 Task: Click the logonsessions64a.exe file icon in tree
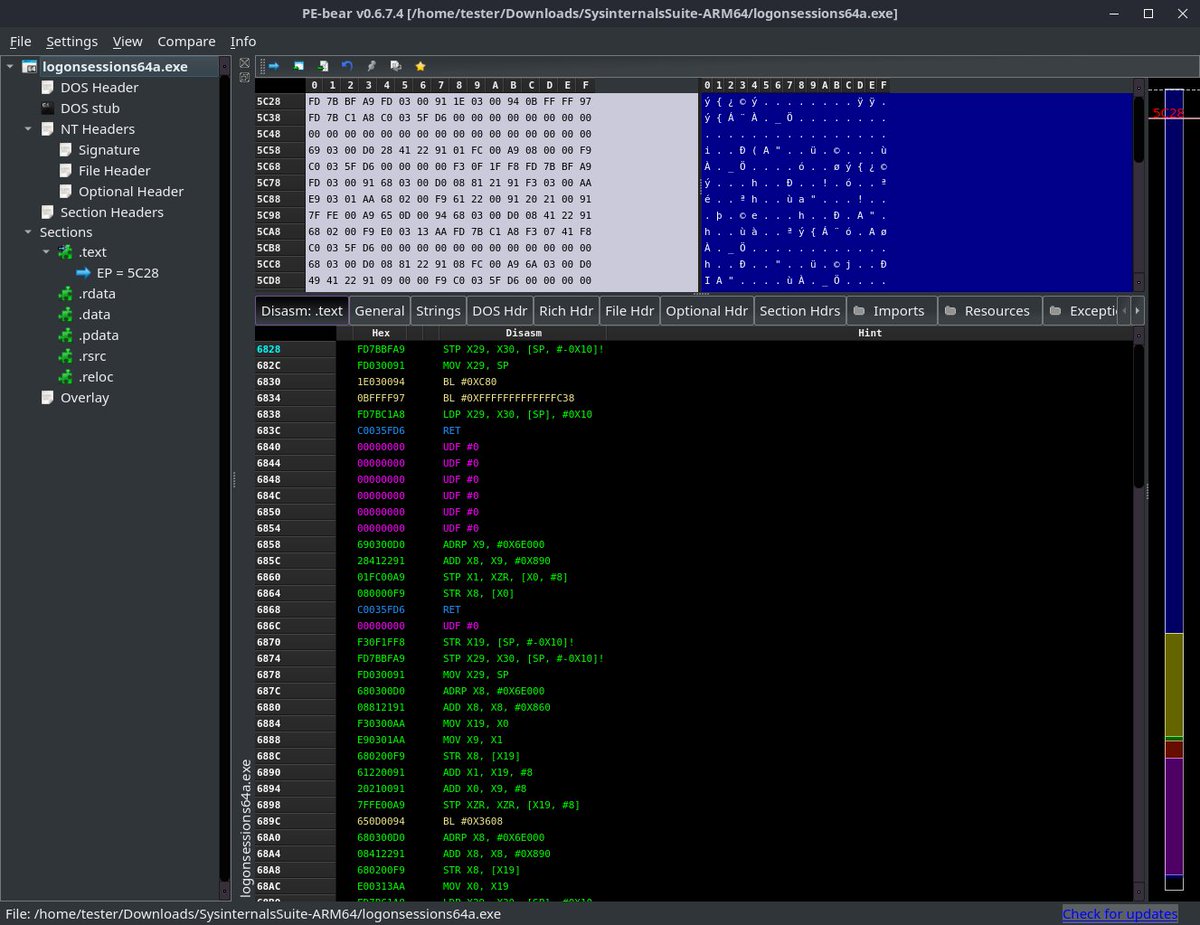[30, 67]
